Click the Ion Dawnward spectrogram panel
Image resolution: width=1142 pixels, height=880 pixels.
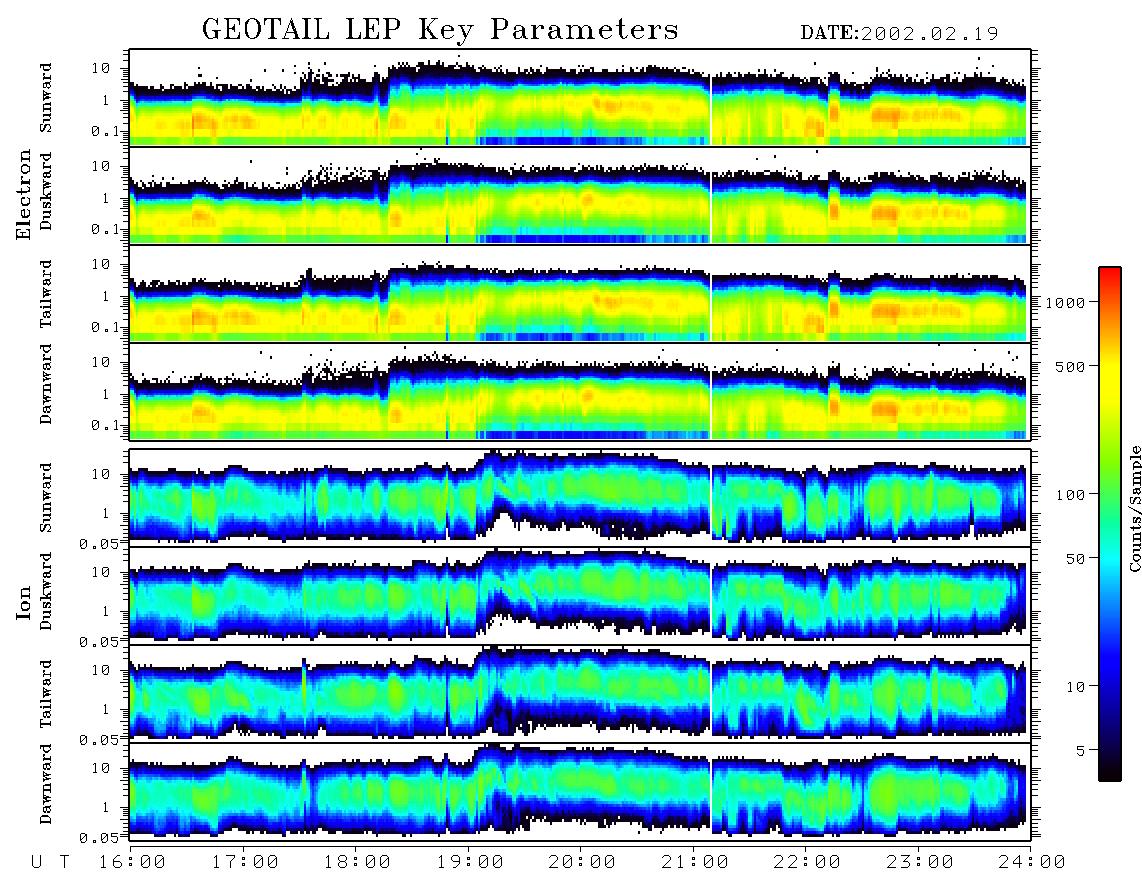(580, 791)
